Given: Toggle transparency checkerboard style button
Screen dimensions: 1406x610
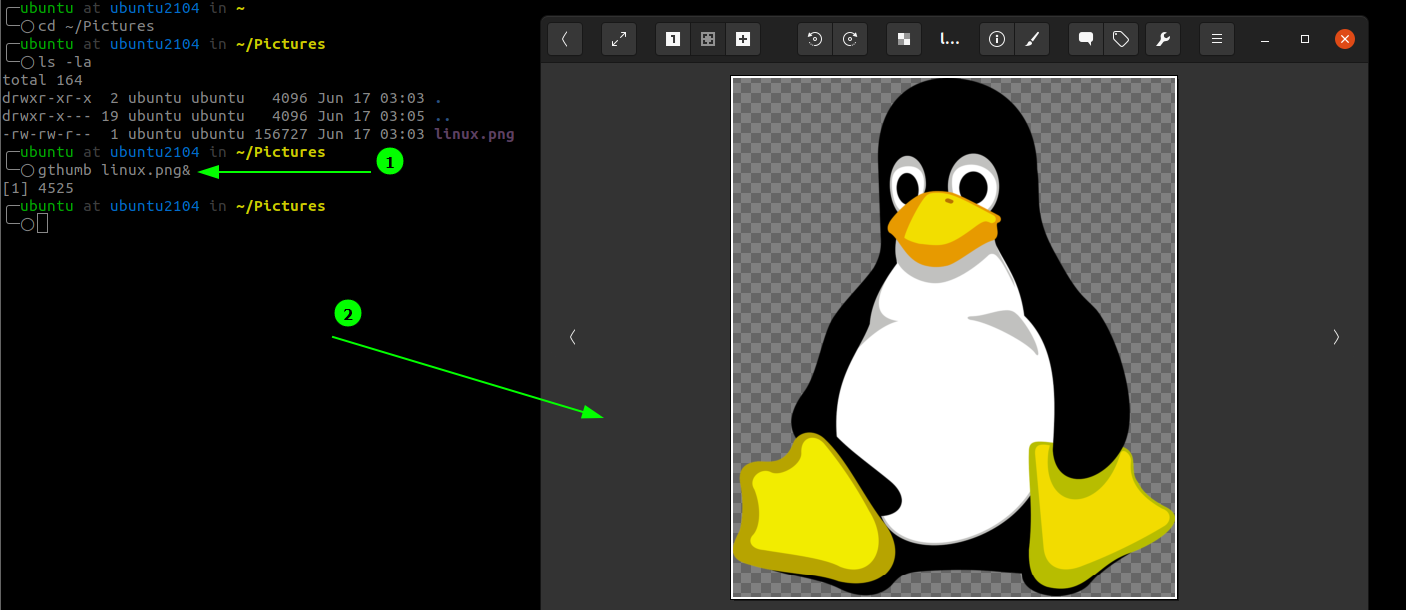Looking at the screenshot, I should pos(904,39).
